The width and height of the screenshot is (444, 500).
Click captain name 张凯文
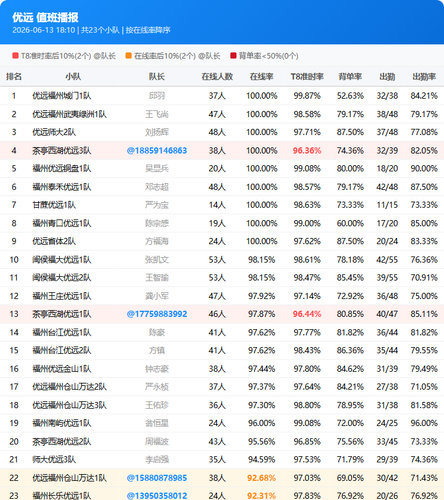(x=157, y=260)
